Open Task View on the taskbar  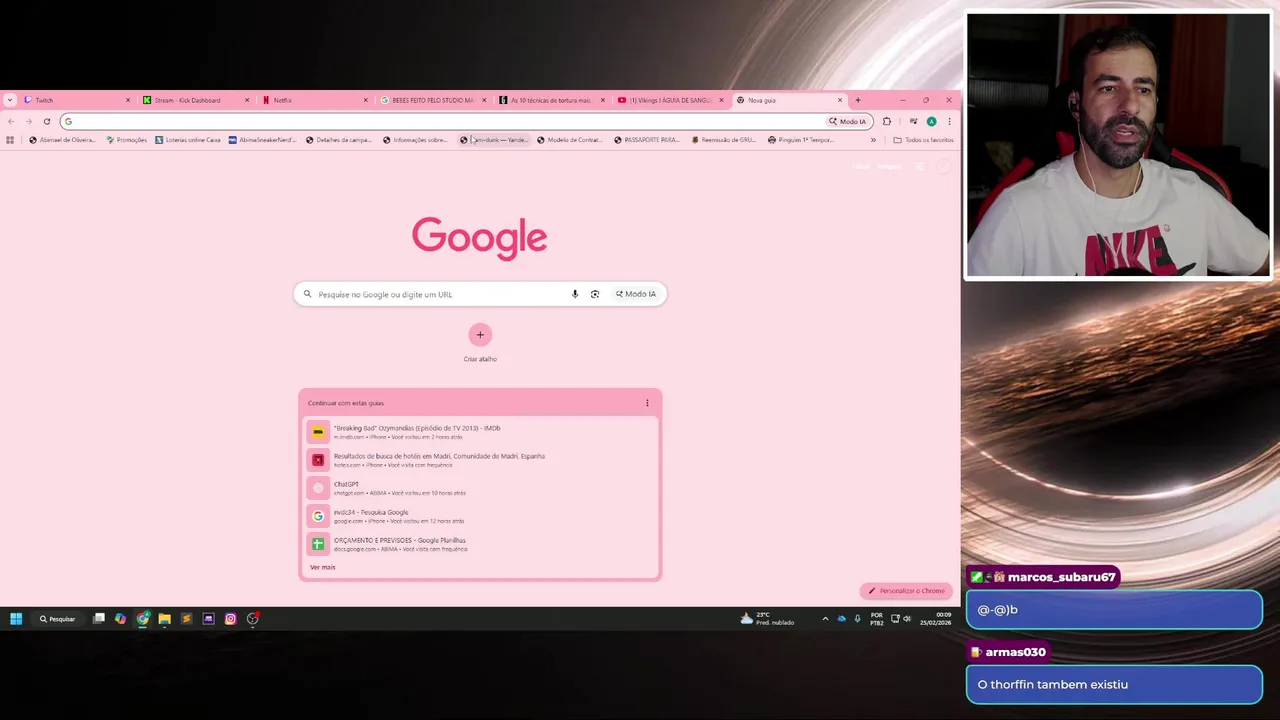pos(99,619)
